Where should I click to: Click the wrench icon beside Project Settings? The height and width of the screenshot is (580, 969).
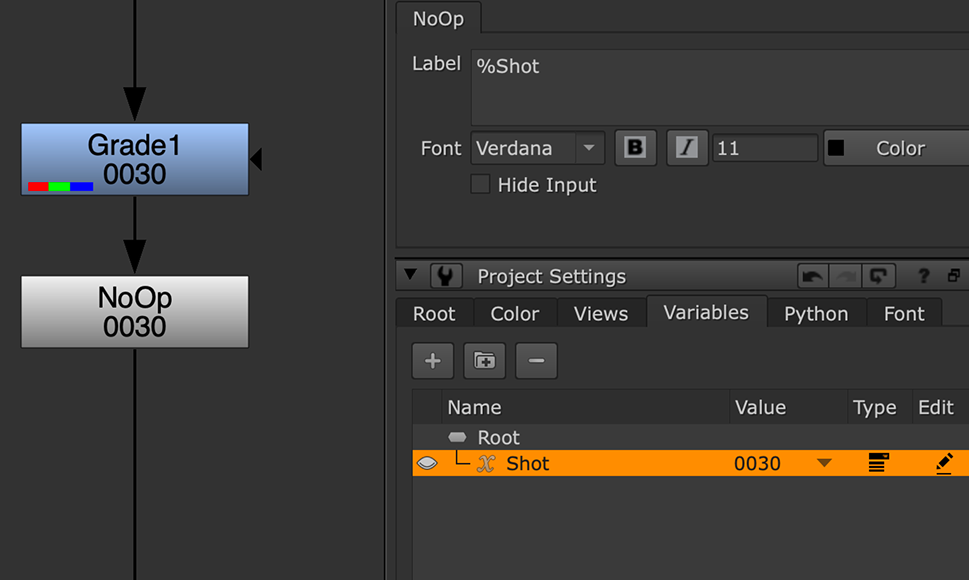coord(446,276)
